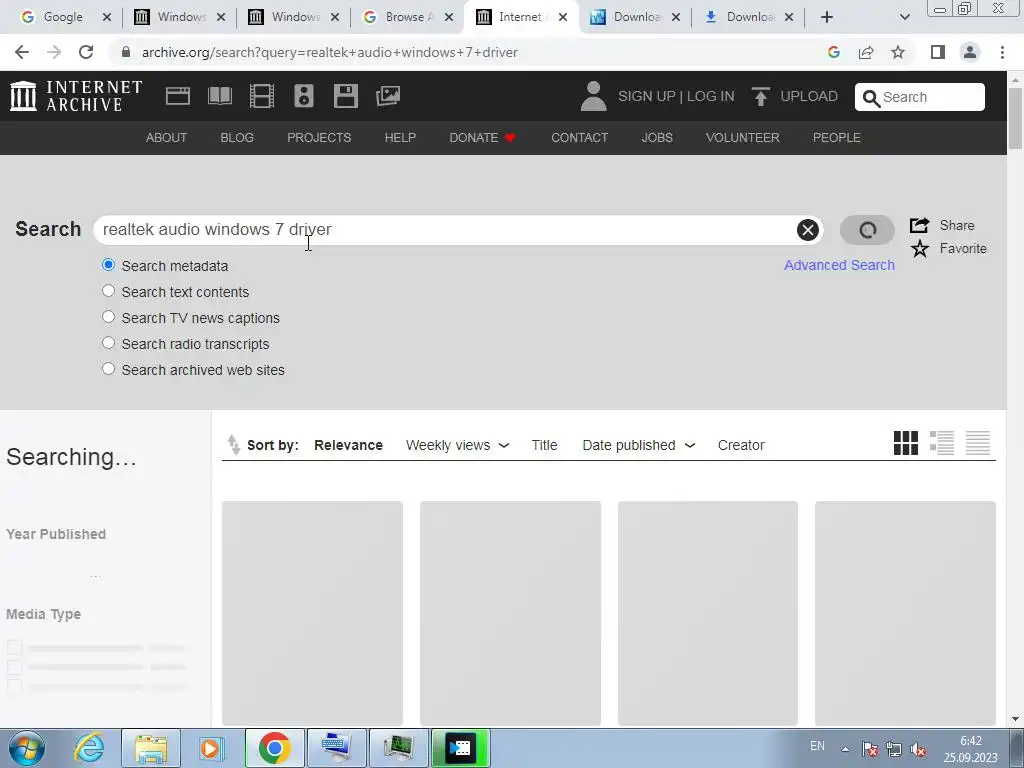Click the SIGN UP link

647,97
